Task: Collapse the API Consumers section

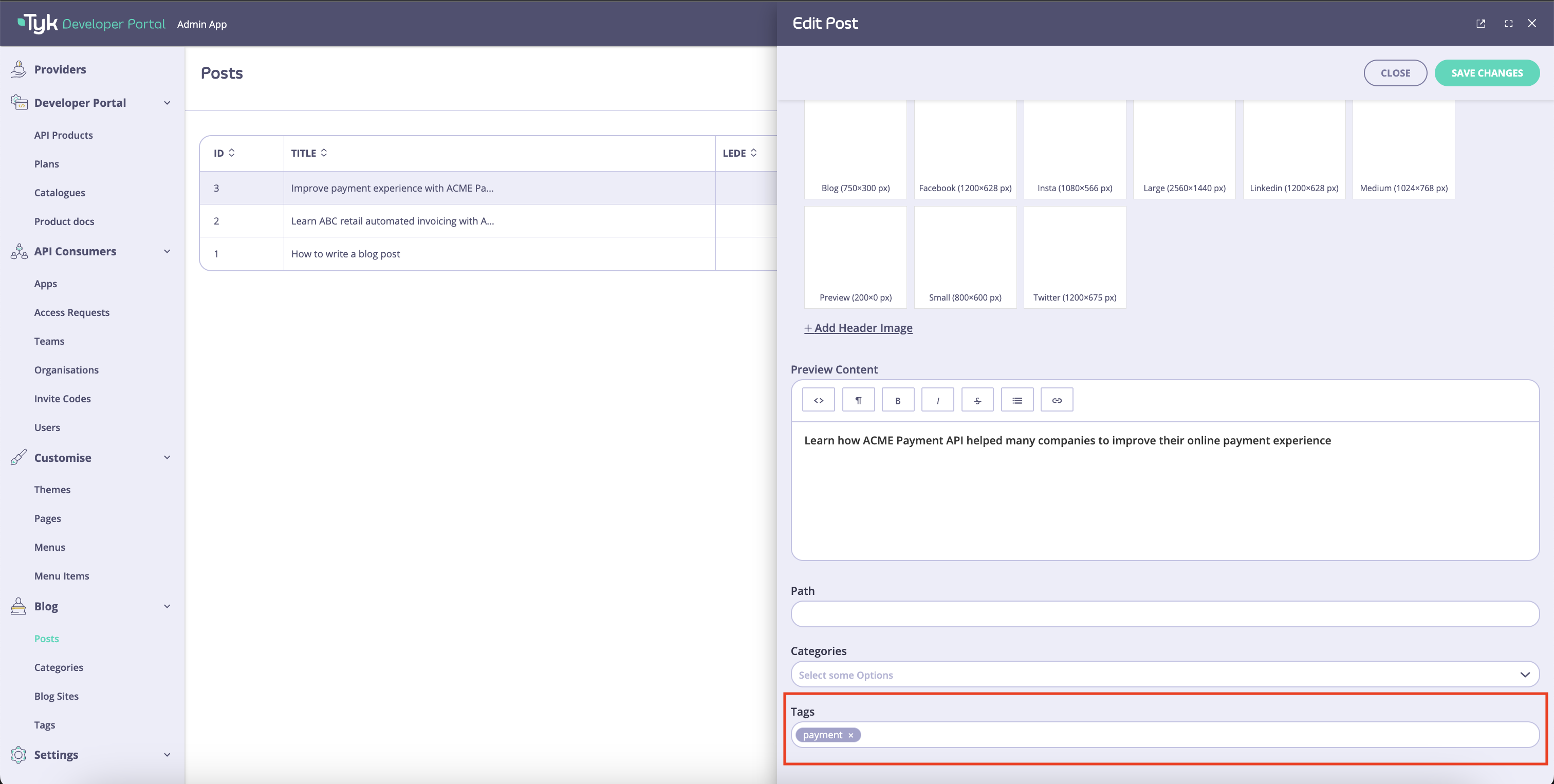Action: 167,251
